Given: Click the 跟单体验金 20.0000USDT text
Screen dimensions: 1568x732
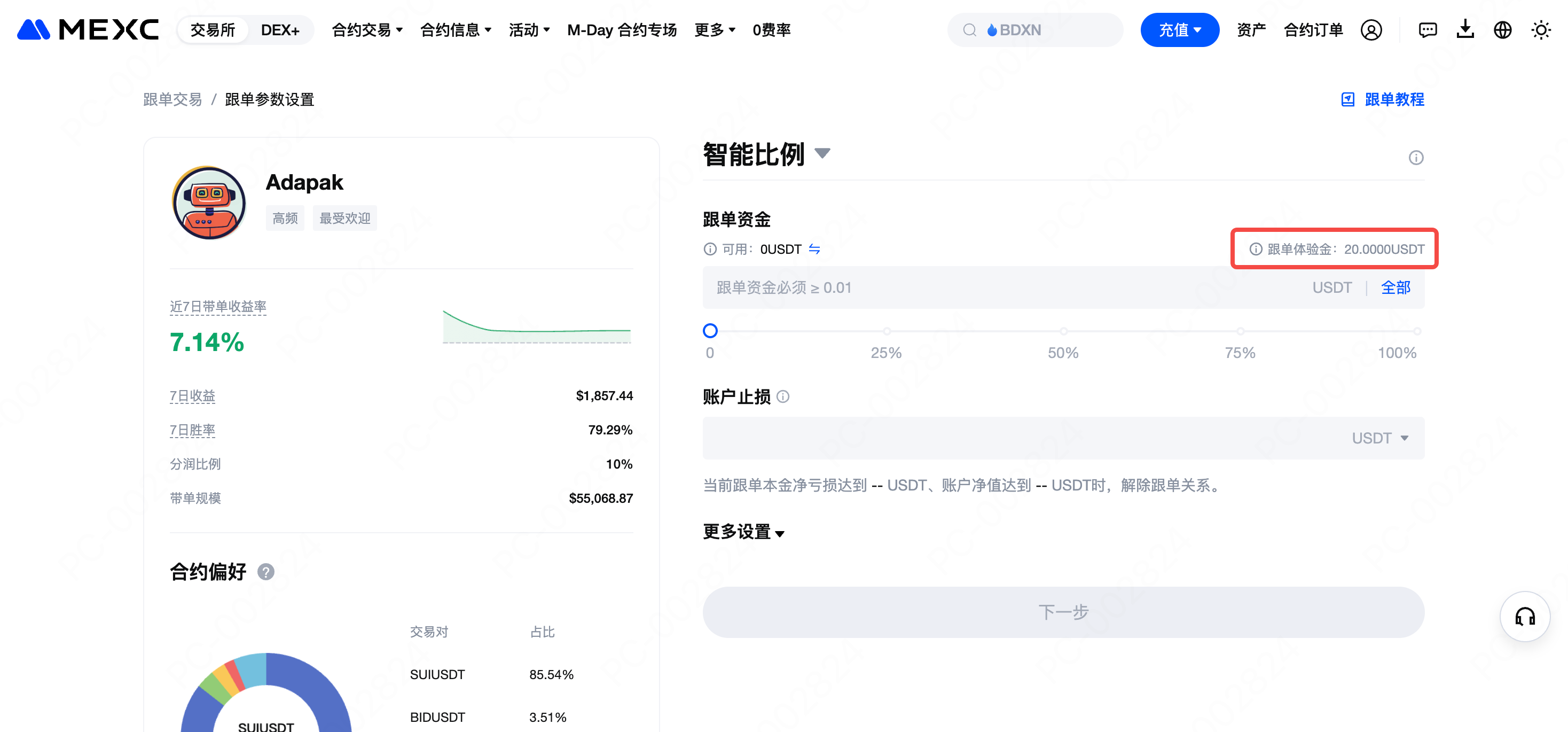Looking at the screenshot, I should [x=1346, y=249].
